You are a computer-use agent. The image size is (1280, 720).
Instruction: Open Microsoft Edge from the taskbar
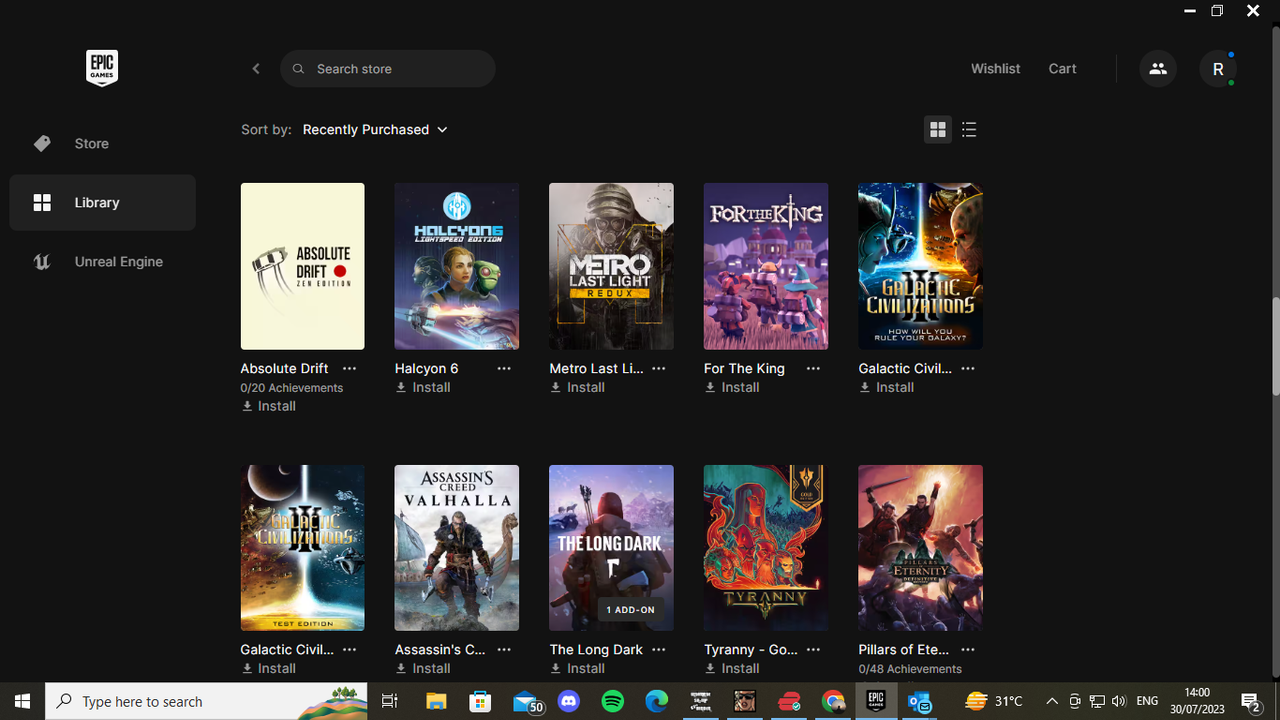click(x=657, y=701)
